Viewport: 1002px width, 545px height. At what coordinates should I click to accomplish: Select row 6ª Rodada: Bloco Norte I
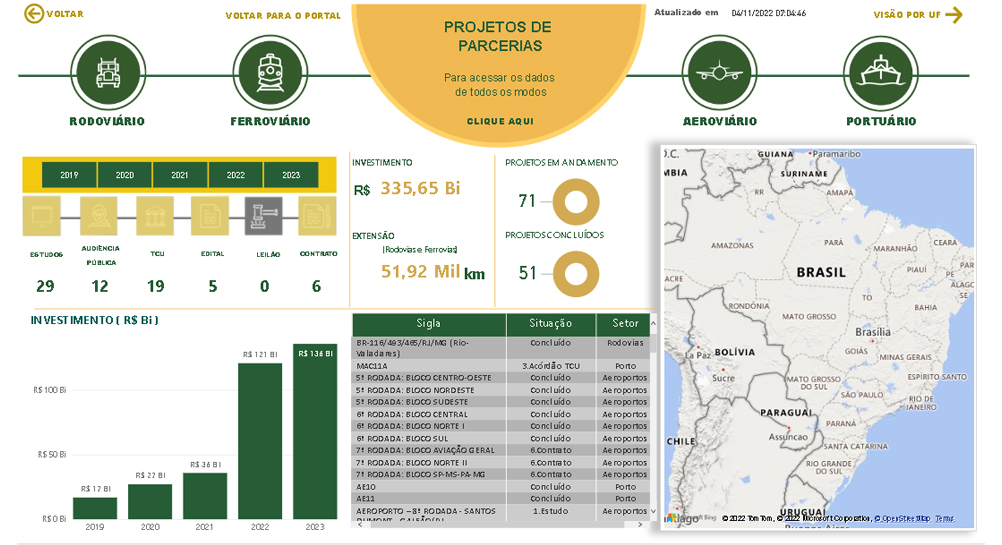[501, 426]
